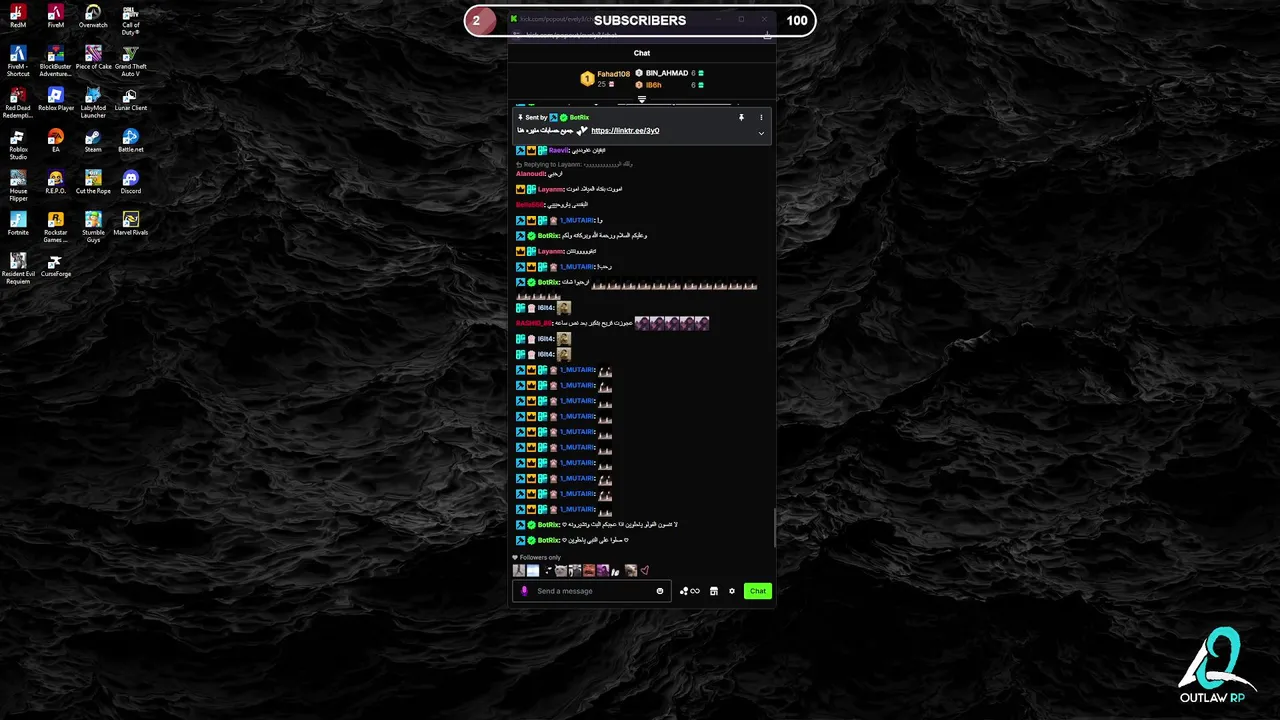The width and height of the screenshot is (1280, 720).
Task: Open Discord from the desktop
Action: click(130, 183)
